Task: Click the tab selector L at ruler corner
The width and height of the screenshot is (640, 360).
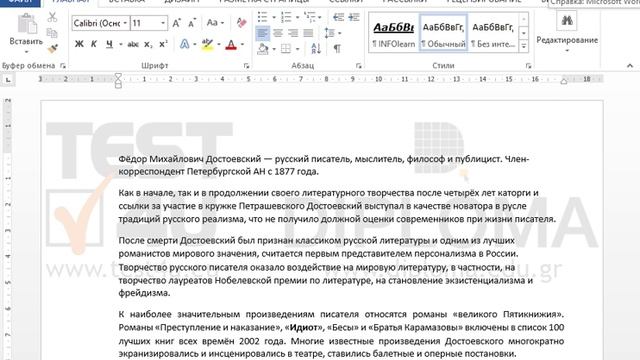Action: pyautogui.click(x=8, y=80)
